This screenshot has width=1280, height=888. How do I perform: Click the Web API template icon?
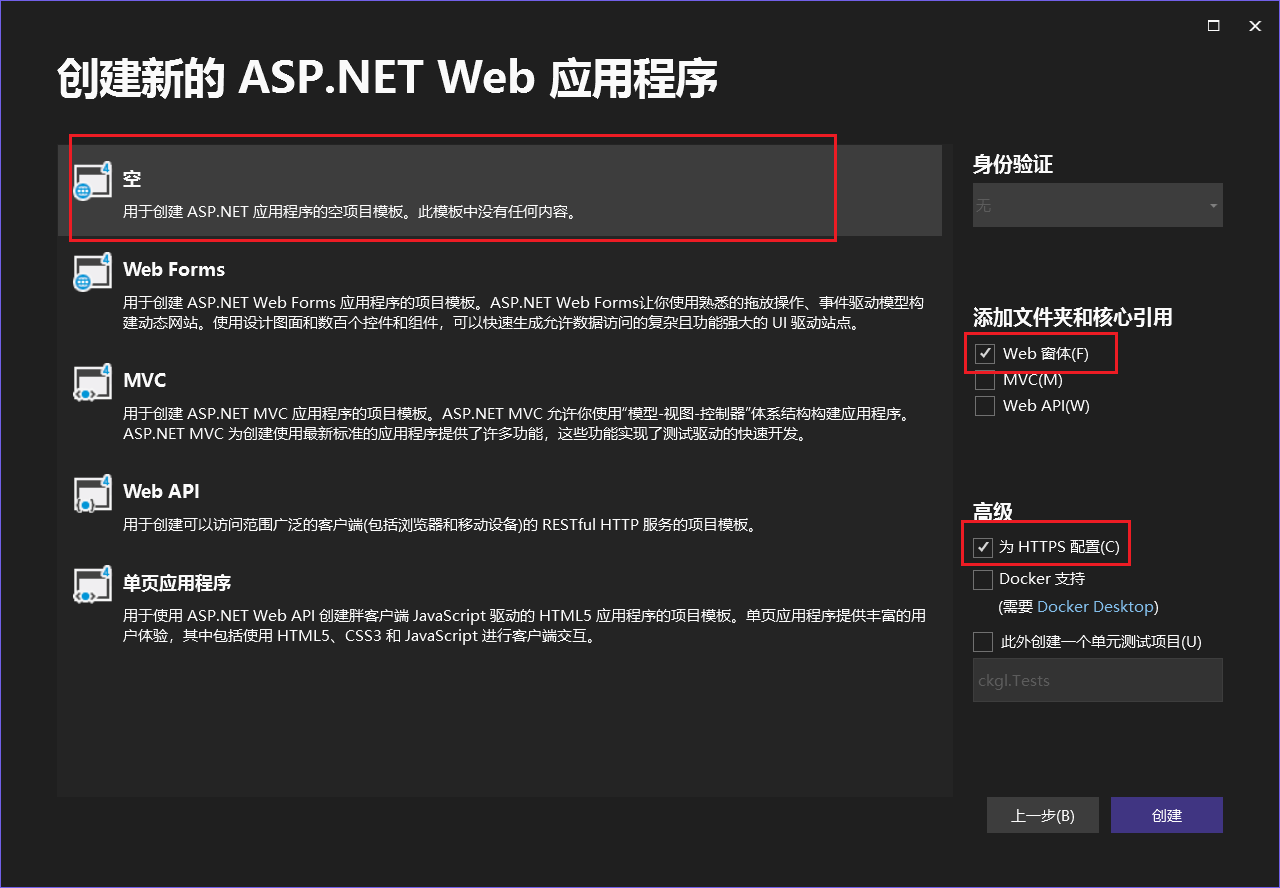[91, 493]
